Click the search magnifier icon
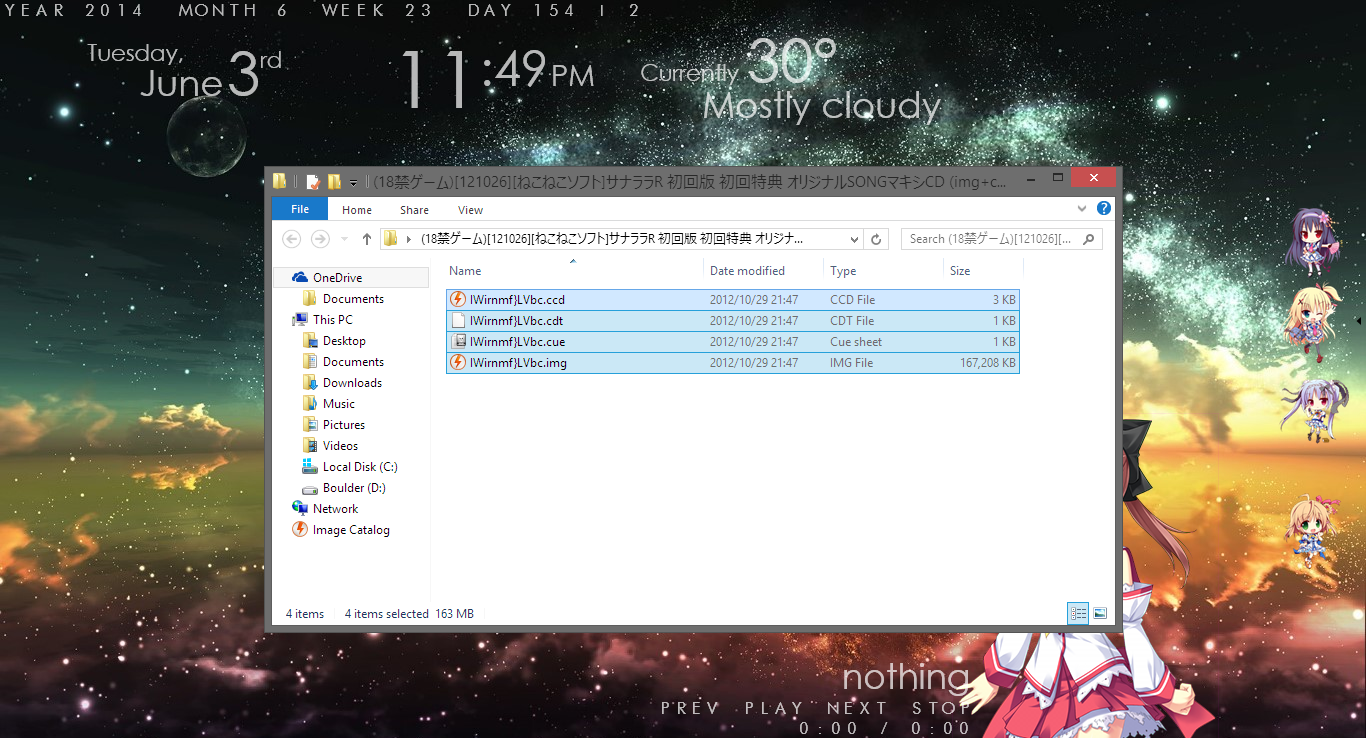 1090,239
